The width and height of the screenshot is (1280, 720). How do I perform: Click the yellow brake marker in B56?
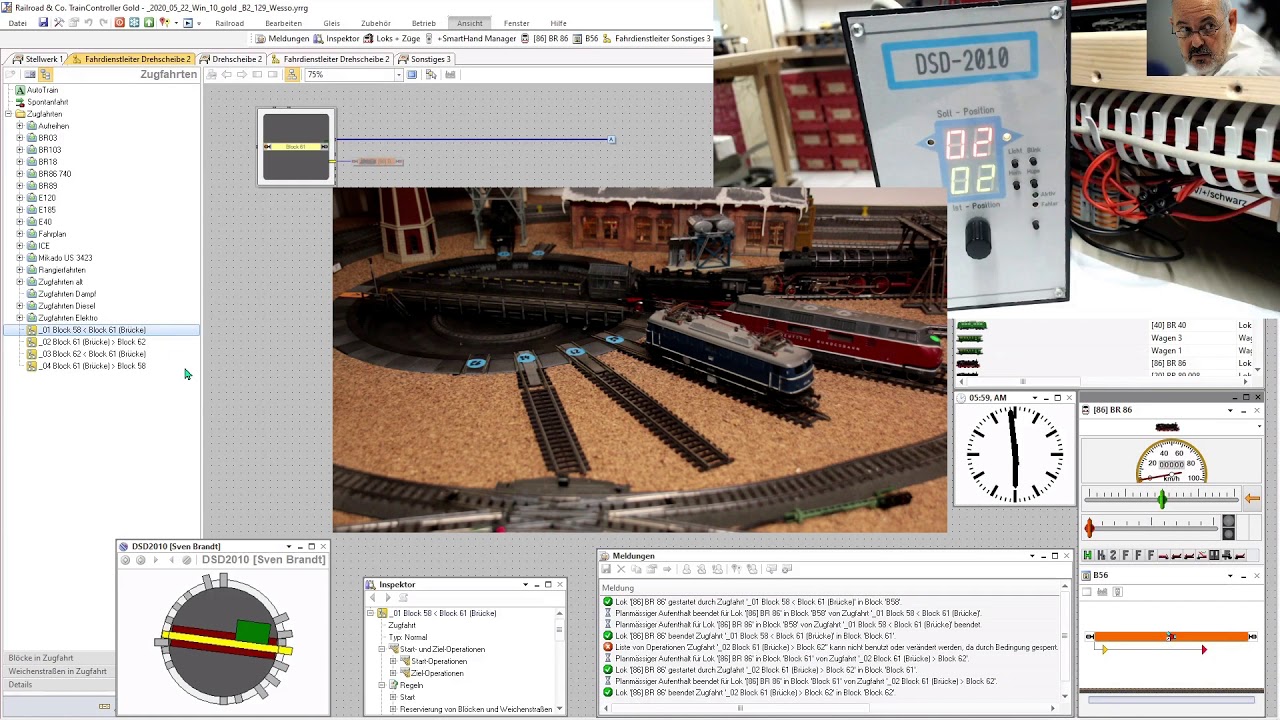pos(1103,650)
